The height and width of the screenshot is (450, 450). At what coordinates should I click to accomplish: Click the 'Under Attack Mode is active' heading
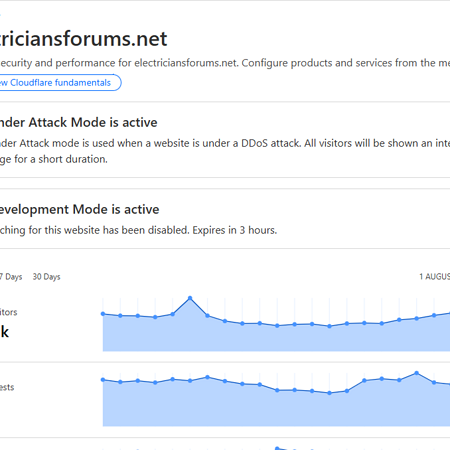[x=78, y=122]
